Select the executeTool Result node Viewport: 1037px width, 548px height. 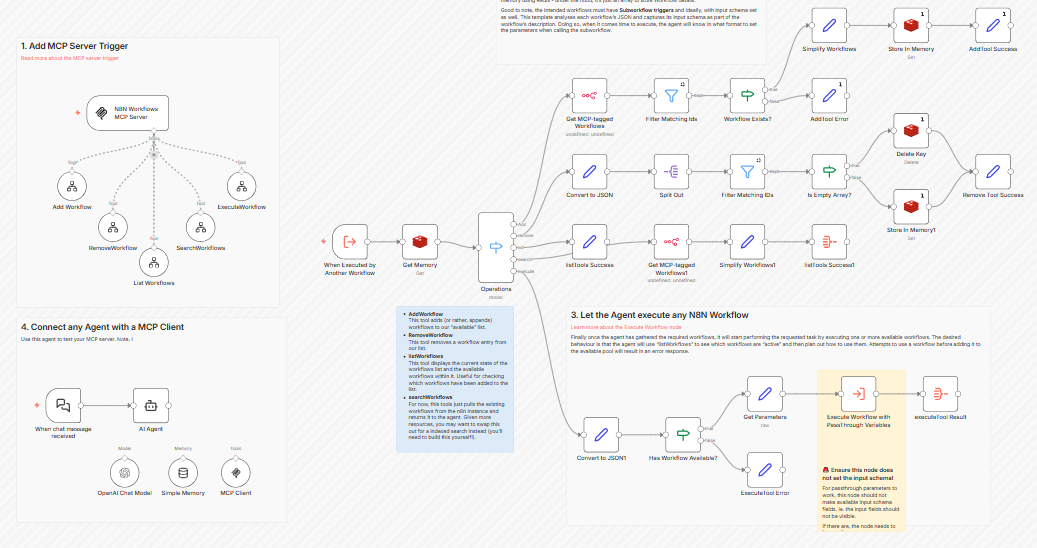click(x=940, y=394)
